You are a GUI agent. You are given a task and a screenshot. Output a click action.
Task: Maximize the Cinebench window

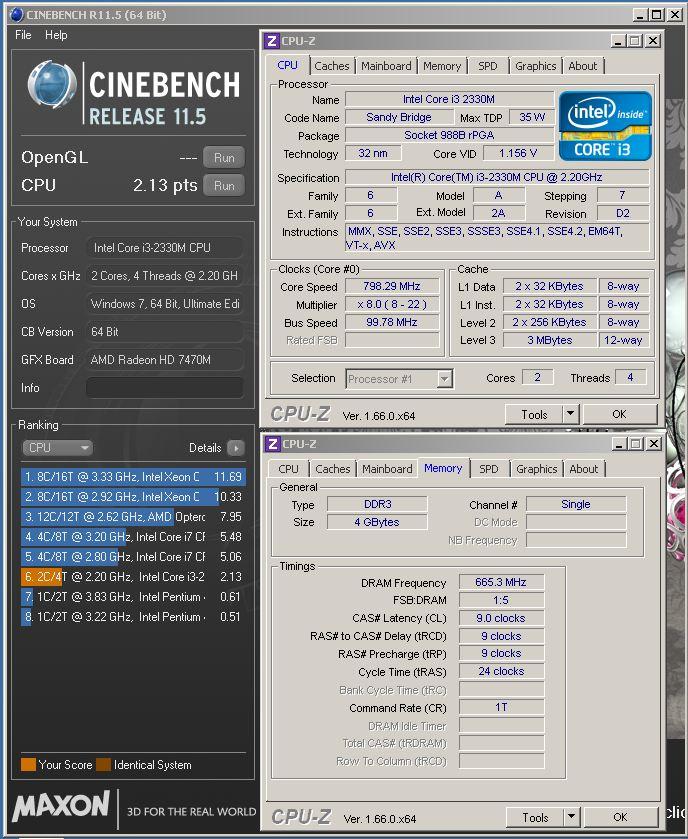(656, 15)
